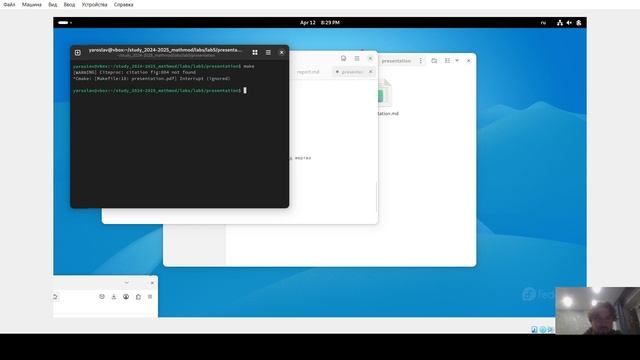Viewport: 640px width, 360px height.
Task: Open the Устройства menu
Action: pyautogui.click(x=94, y=4)
